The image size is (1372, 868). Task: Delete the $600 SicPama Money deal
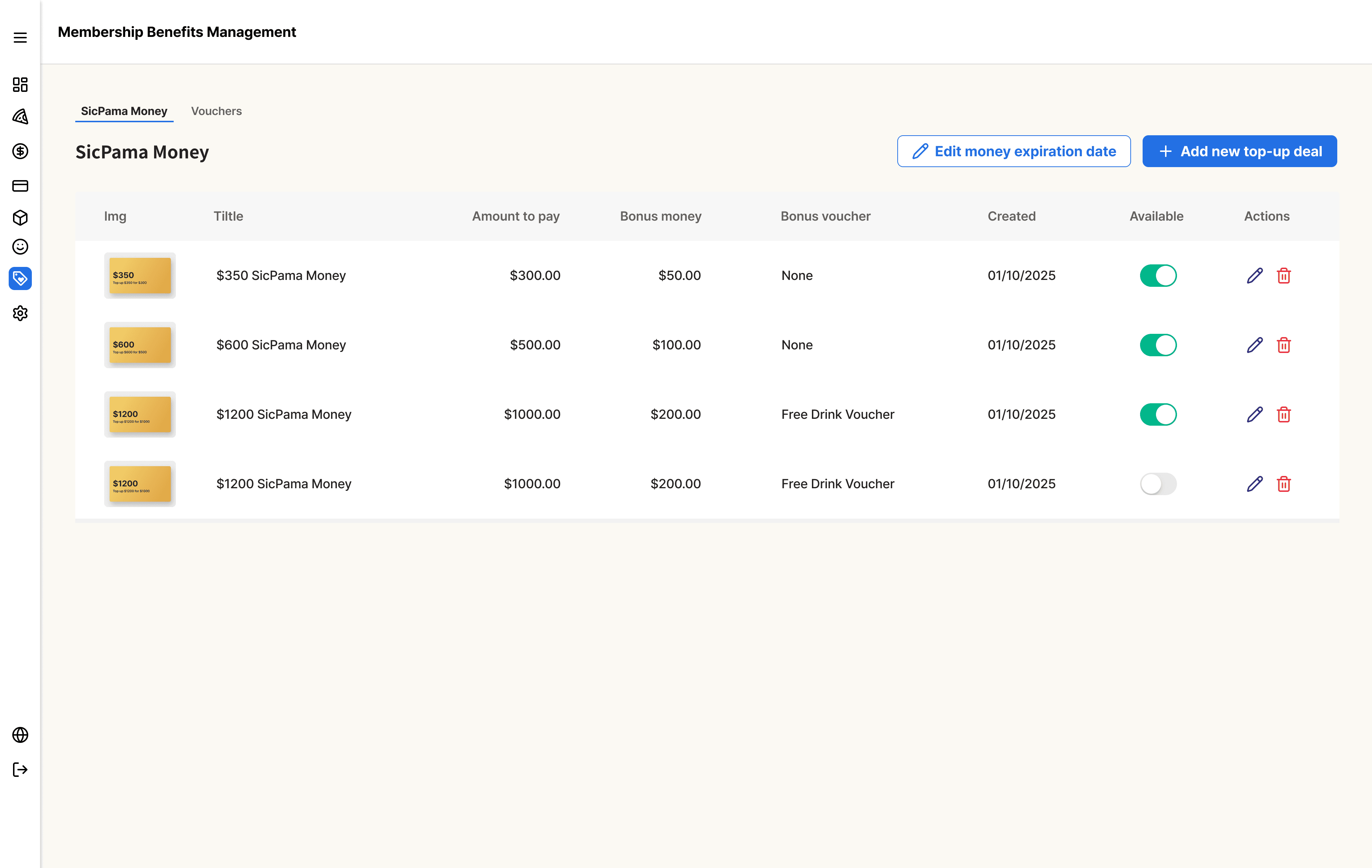[x=1284, y=345]
